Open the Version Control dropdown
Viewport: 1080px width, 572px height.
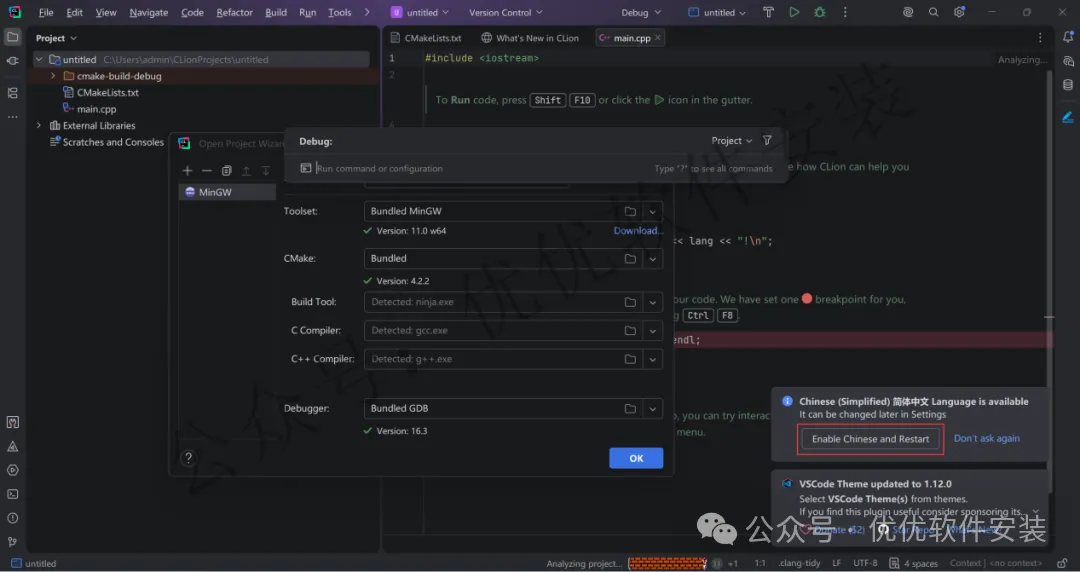pos(506,12)
